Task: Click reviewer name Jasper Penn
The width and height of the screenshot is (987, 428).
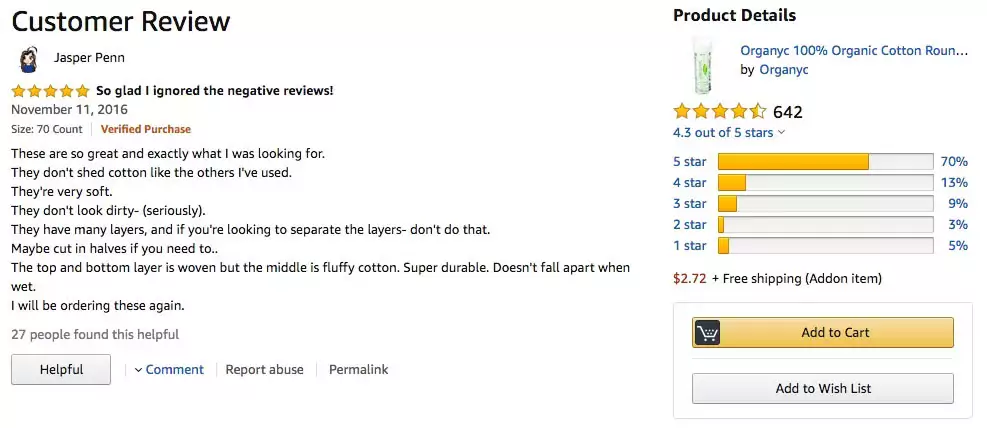Action: pyautogui.click(x=89, y=58)
